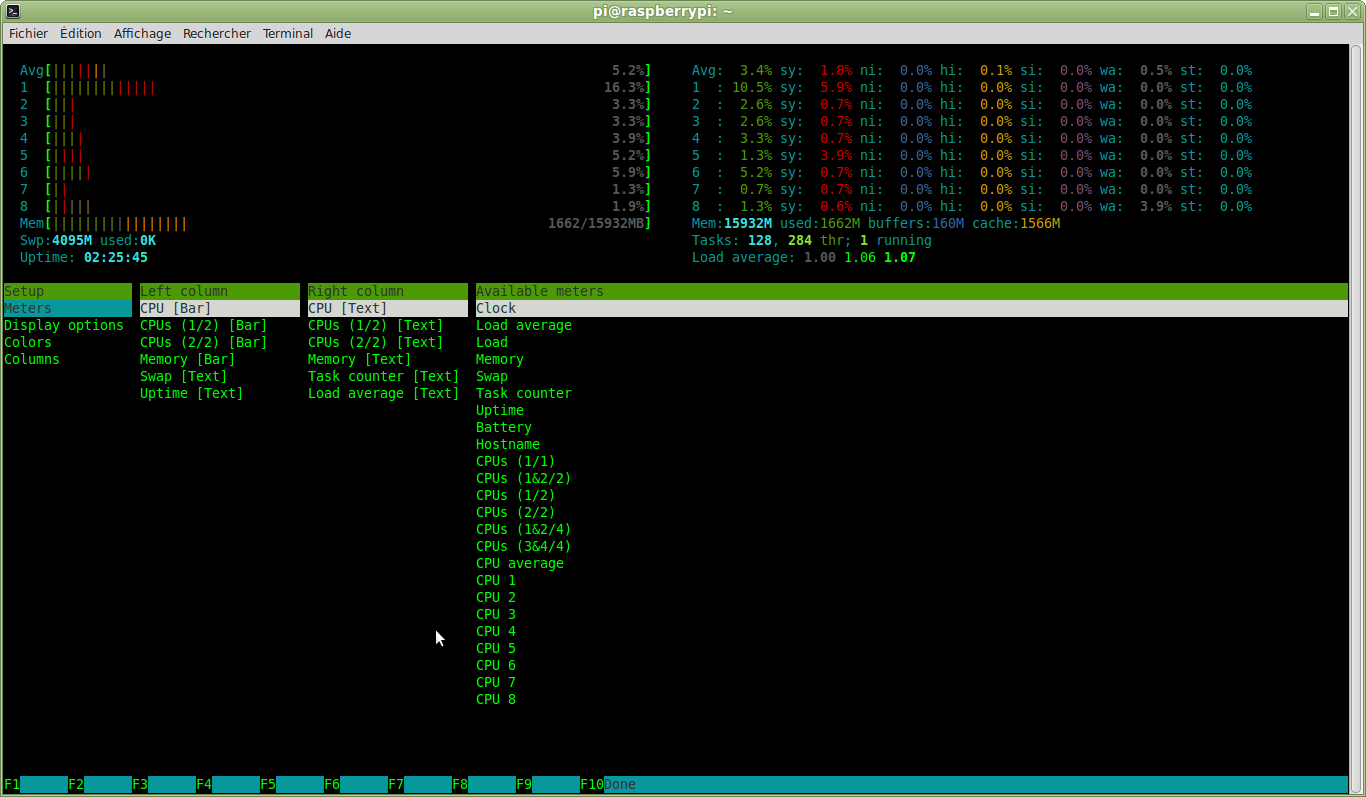Image resolution: width=1366 pixels, height=797 pixels.
Task: Choose Battery from Available meters
Action: pyautogui.click(x=504, y=427)
